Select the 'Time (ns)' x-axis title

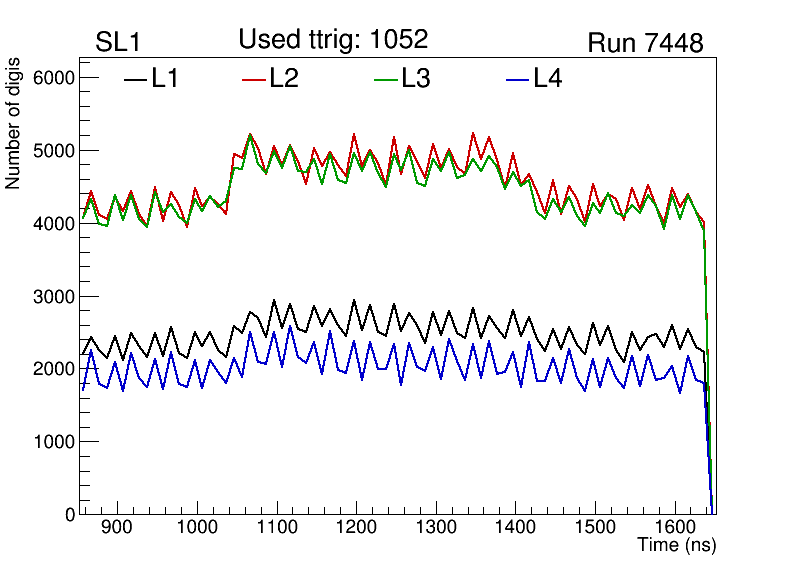pos(677,546)
